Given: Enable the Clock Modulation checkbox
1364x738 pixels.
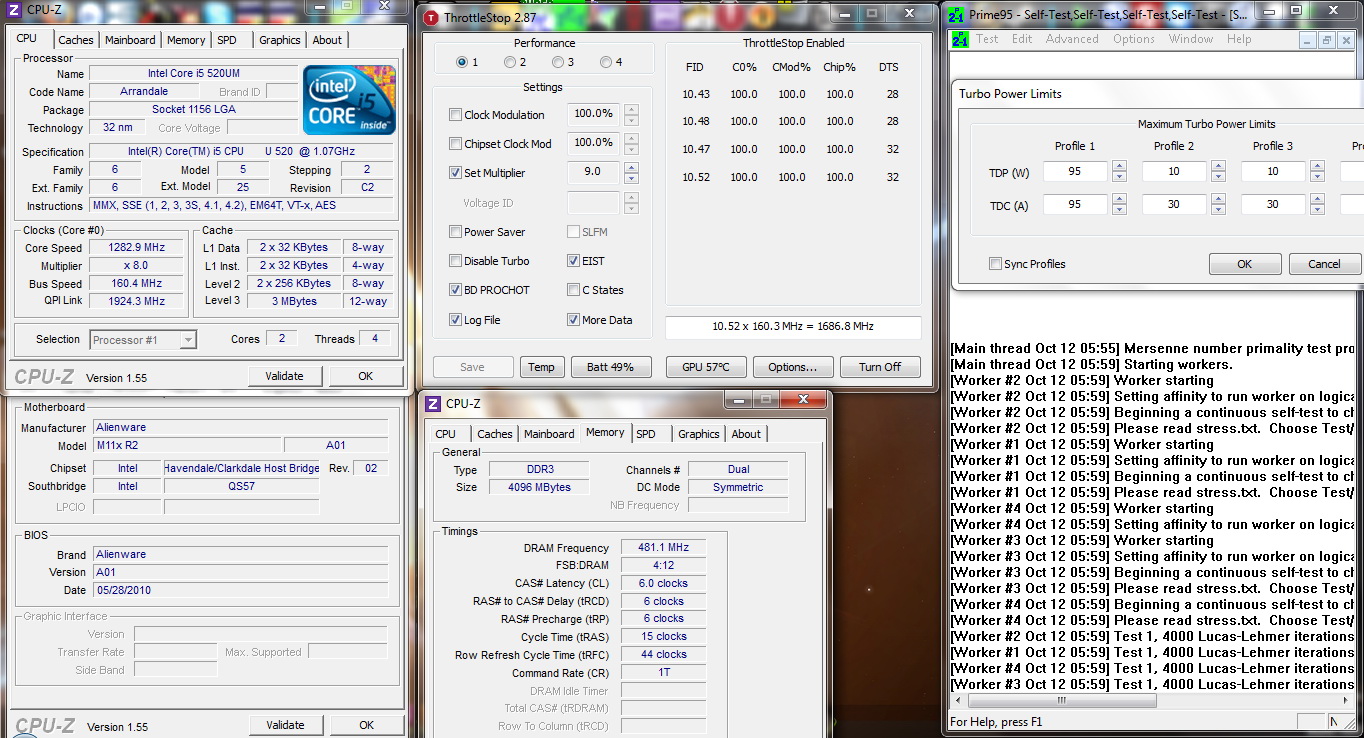Looking at the screenshot, I should click(456, 115).
